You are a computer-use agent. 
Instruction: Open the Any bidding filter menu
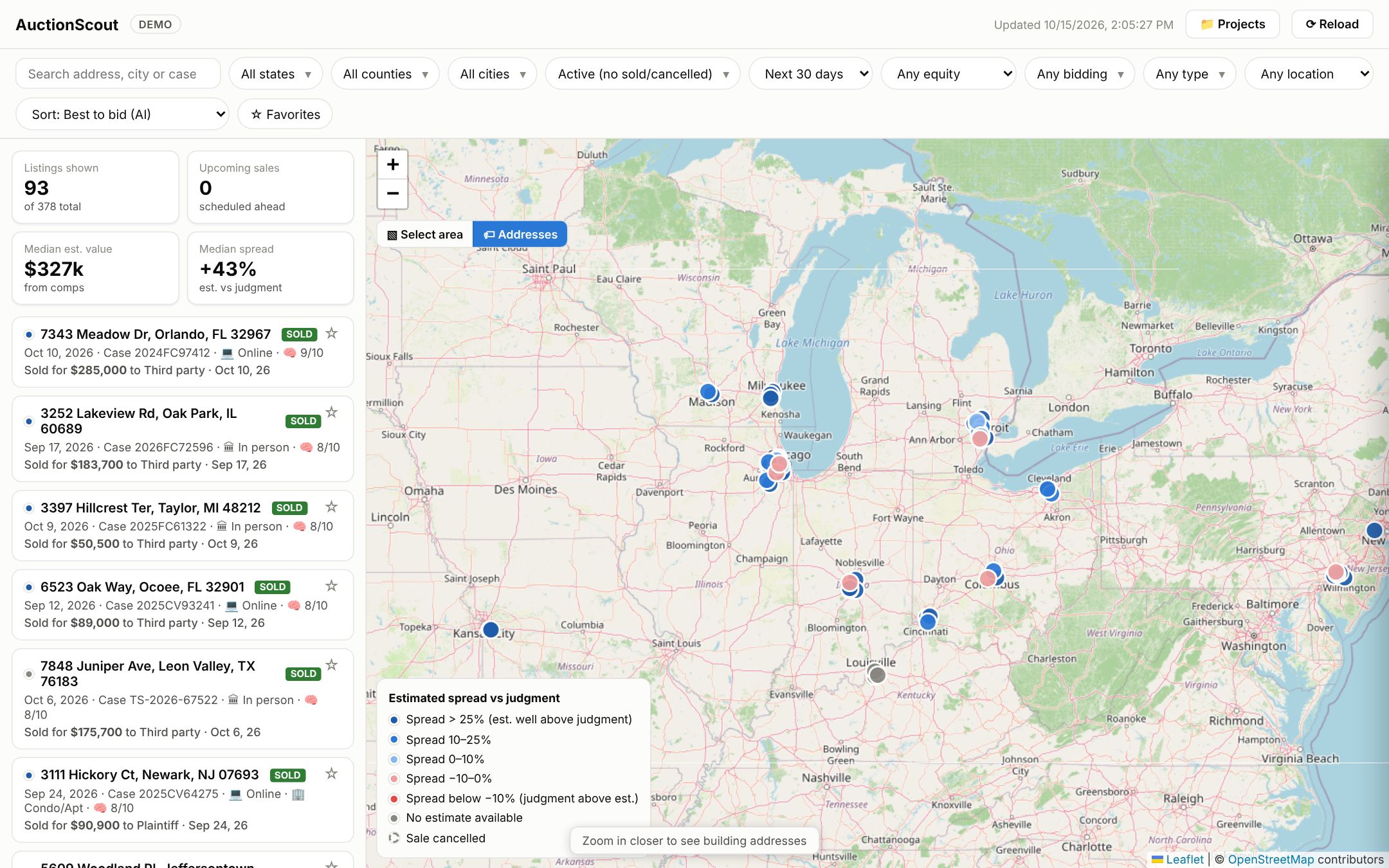pos(1080,74)
